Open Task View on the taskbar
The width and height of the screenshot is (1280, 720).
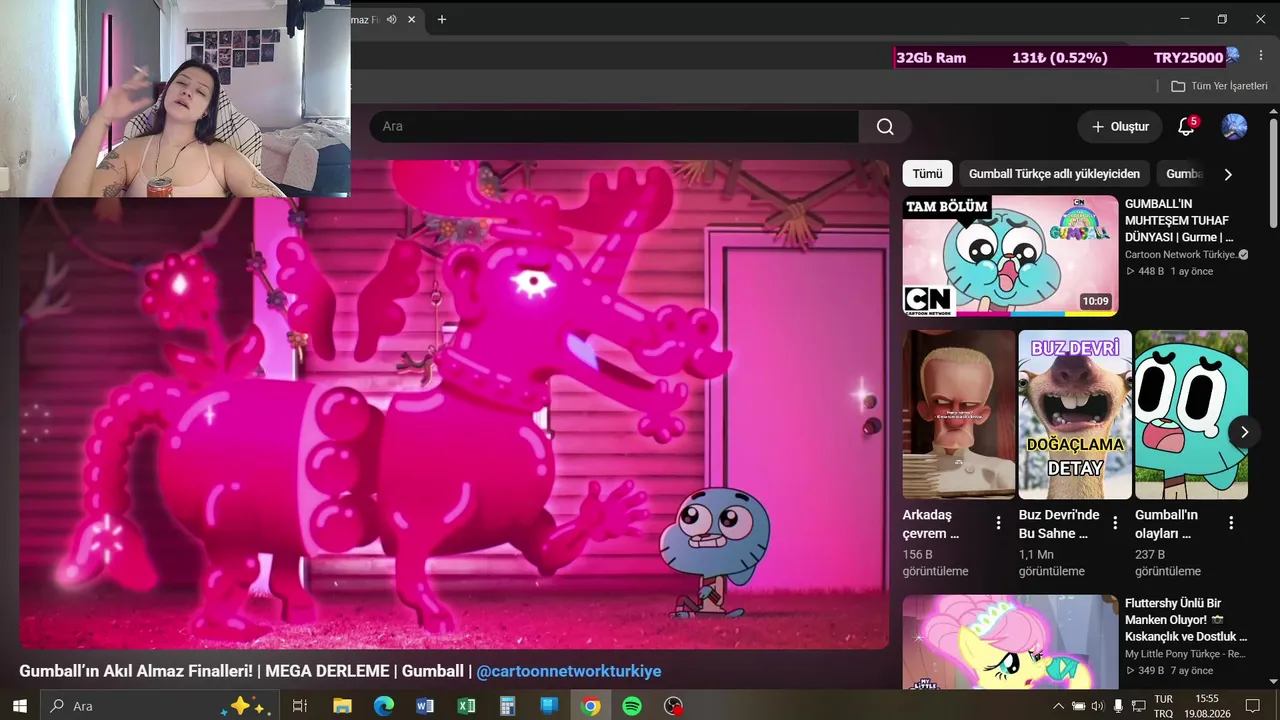coord(299,706)
